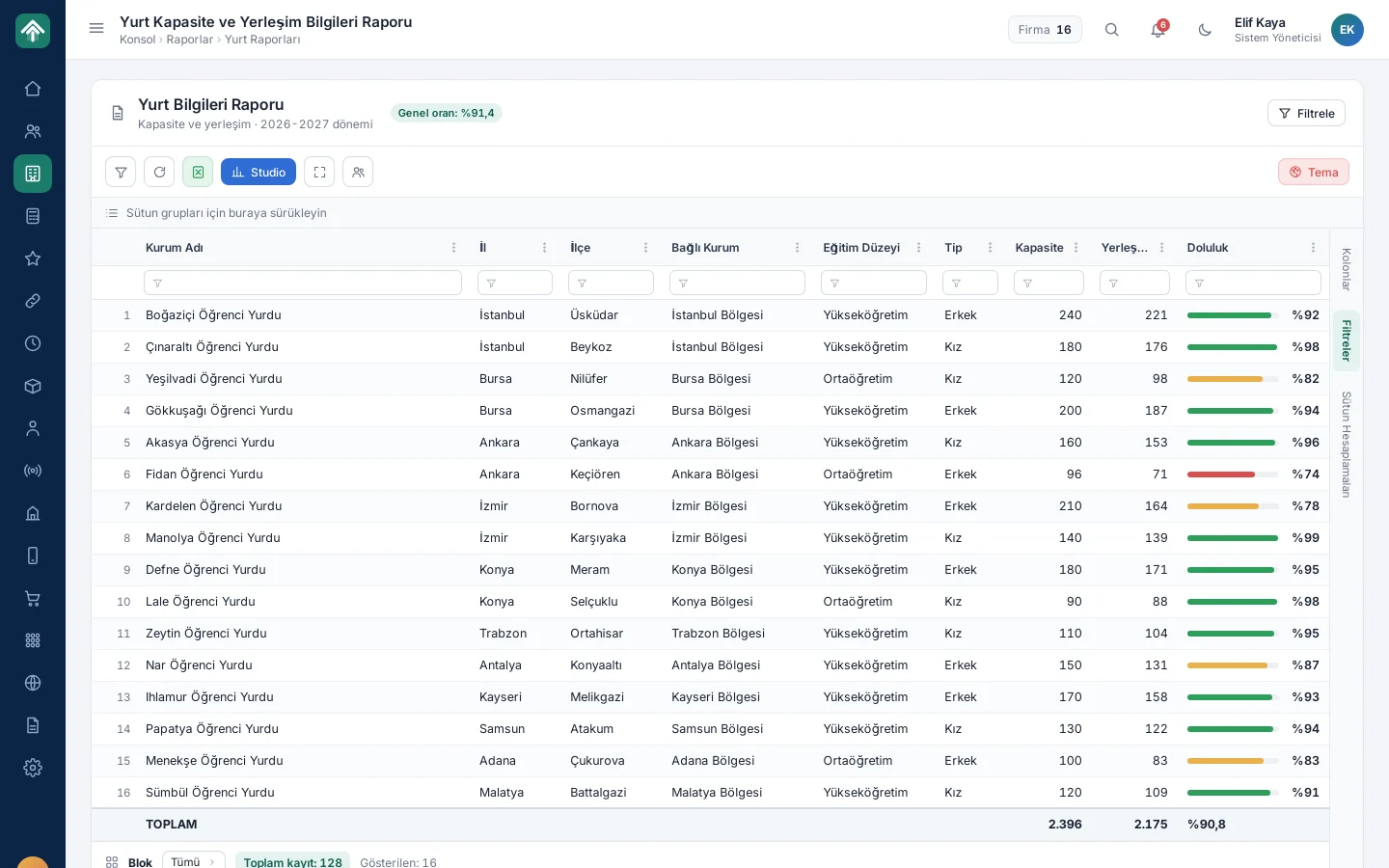1389x868 pixels.
Task: Click the people icon beside fullscreen
Action: tap(358, 172)
